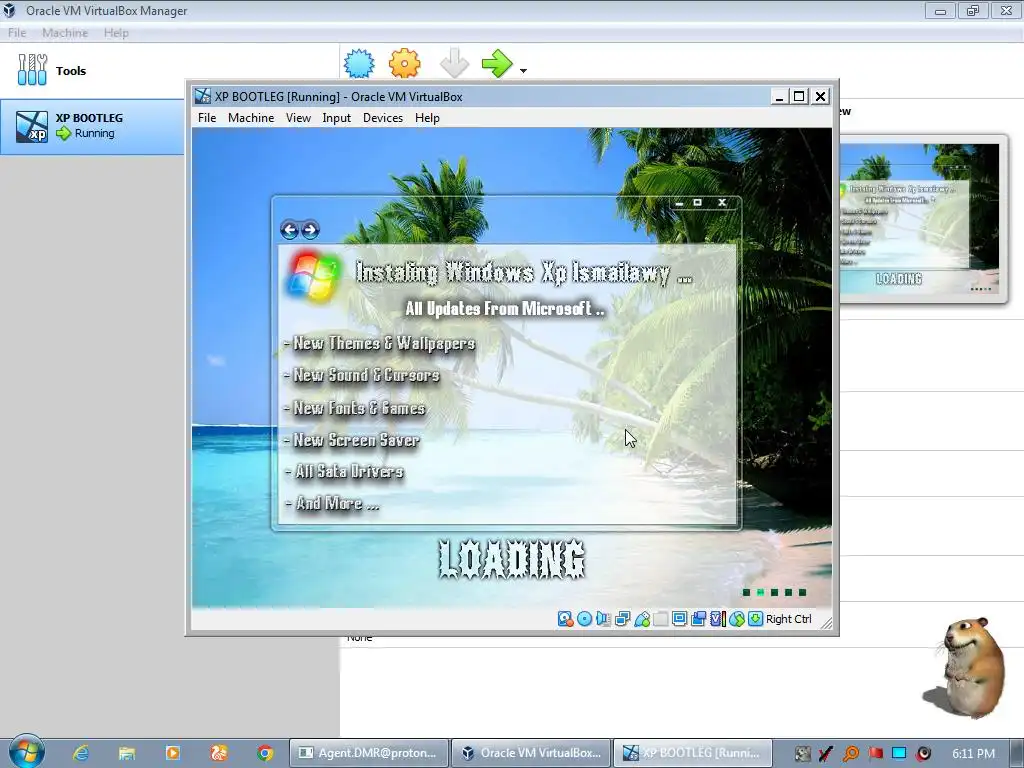Click the hard disk activity status bar icon
1024x768 pixels.
click(566, 618)
